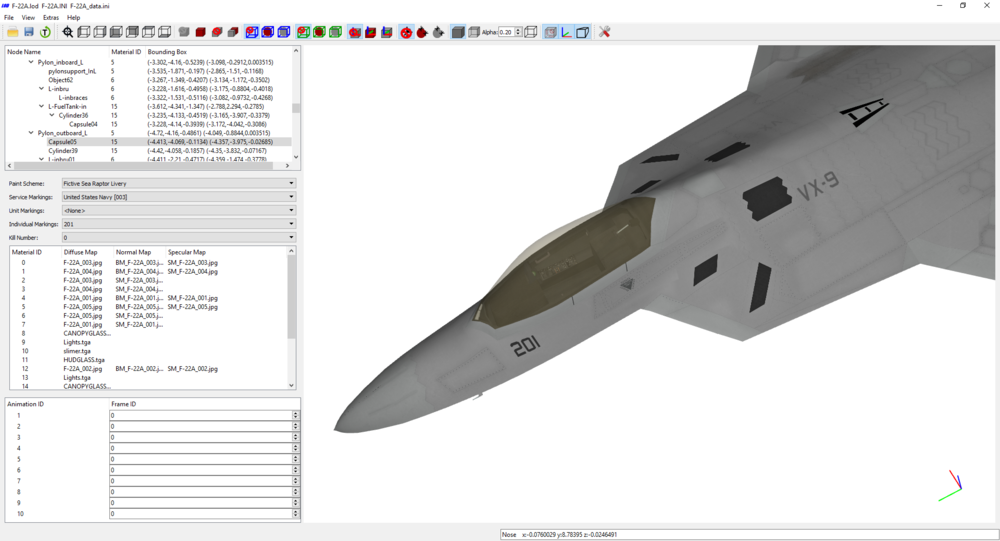Select the cube view icon right of magnifier
The image size is (1000, 541).
click(x=84, y=32)
